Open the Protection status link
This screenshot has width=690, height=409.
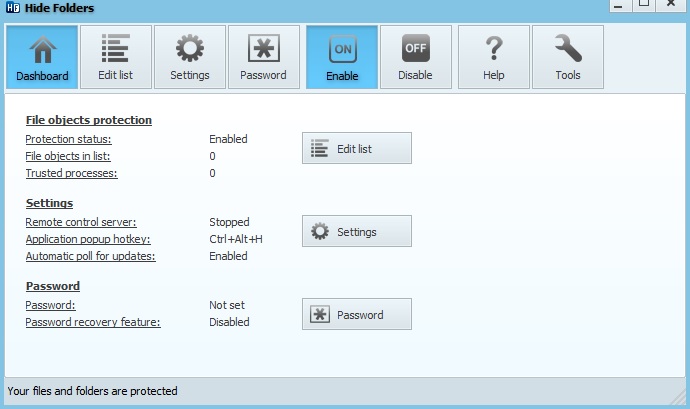coord(68,139)
